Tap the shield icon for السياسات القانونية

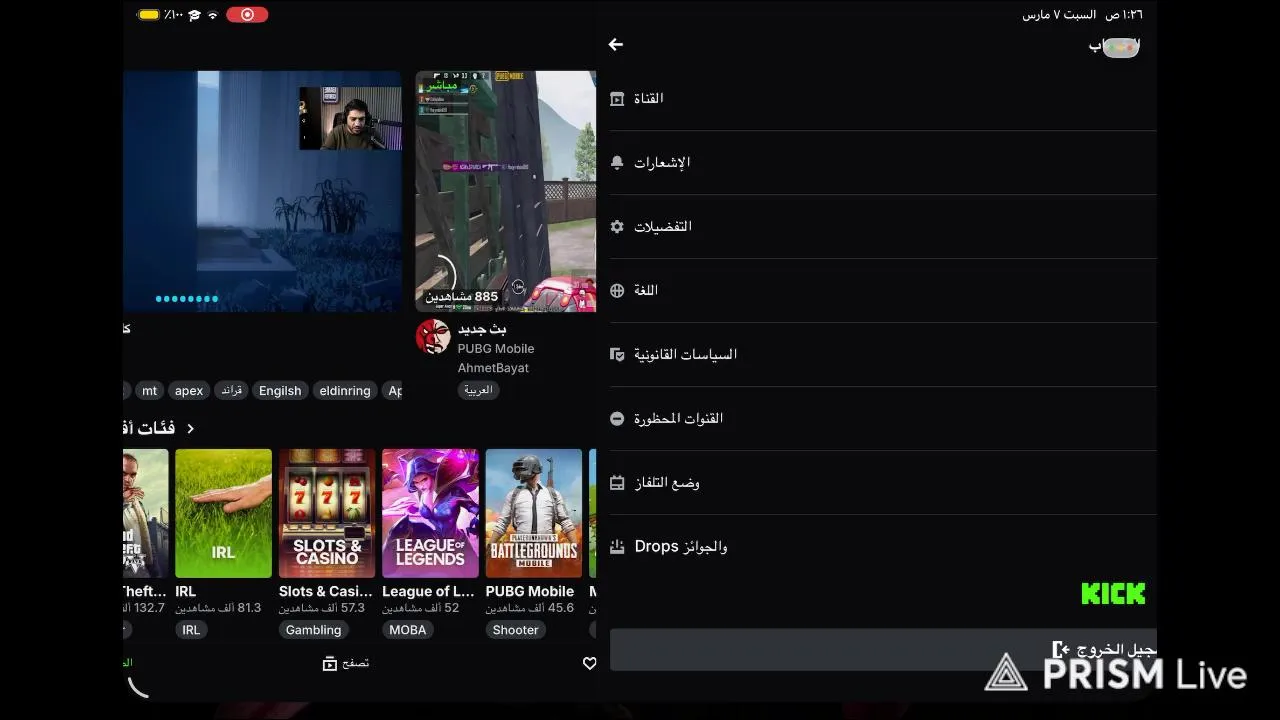pos(617,355)
